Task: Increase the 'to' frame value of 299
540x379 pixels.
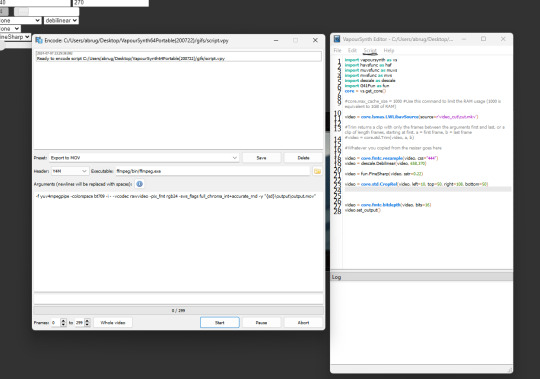Action: [x=87, y=320]
